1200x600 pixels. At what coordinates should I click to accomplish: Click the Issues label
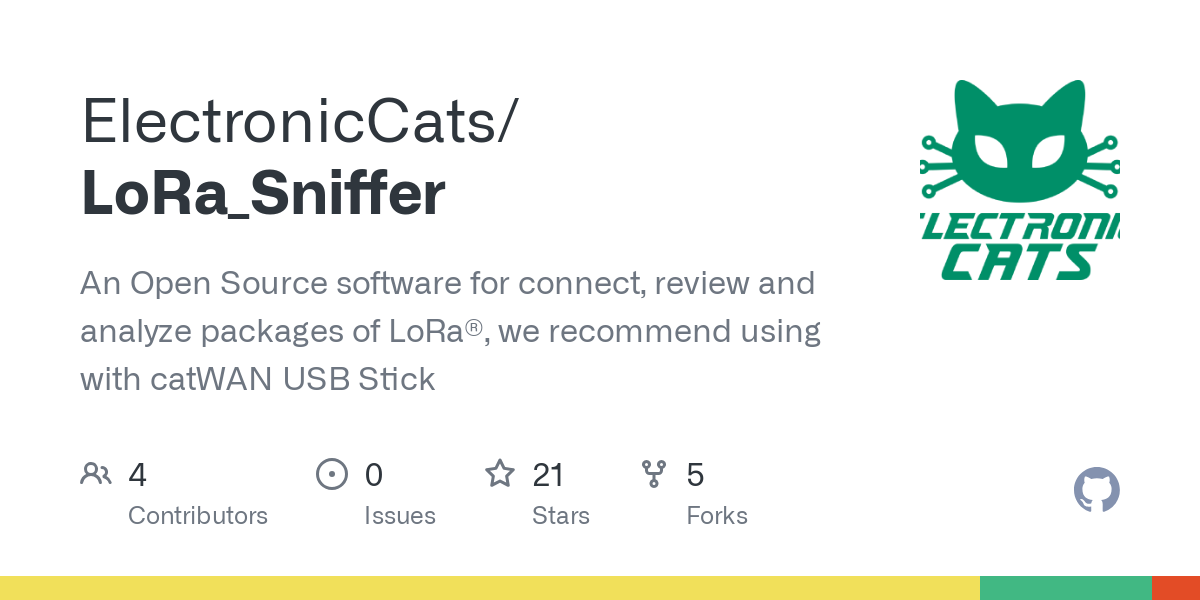[x=400, y=516]
